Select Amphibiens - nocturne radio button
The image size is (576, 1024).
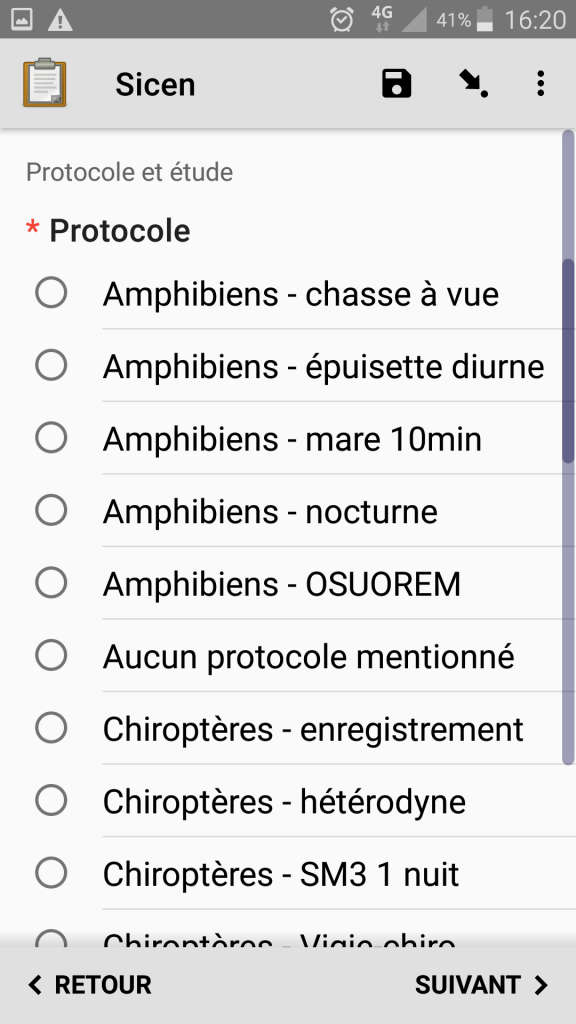click(x=287, y=511)
